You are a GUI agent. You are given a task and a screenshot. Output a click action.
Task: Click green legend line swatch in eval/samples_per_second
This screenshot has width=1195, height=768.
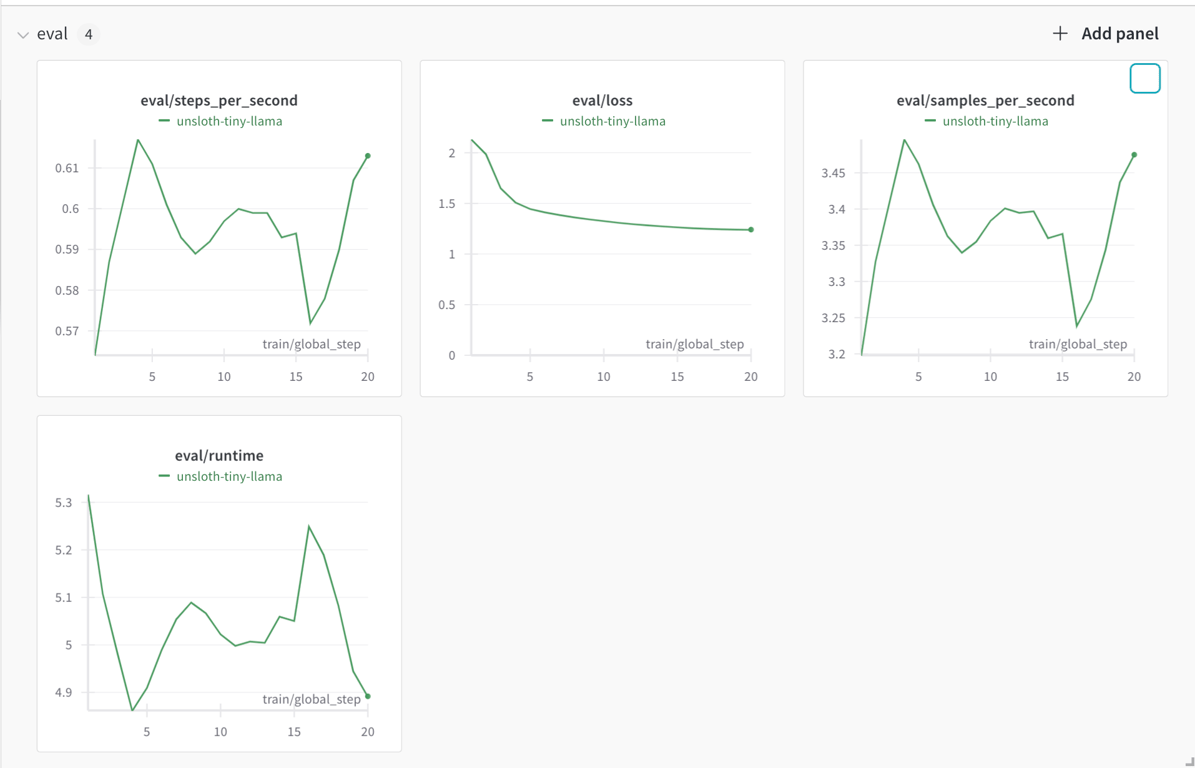coord(930,120)
